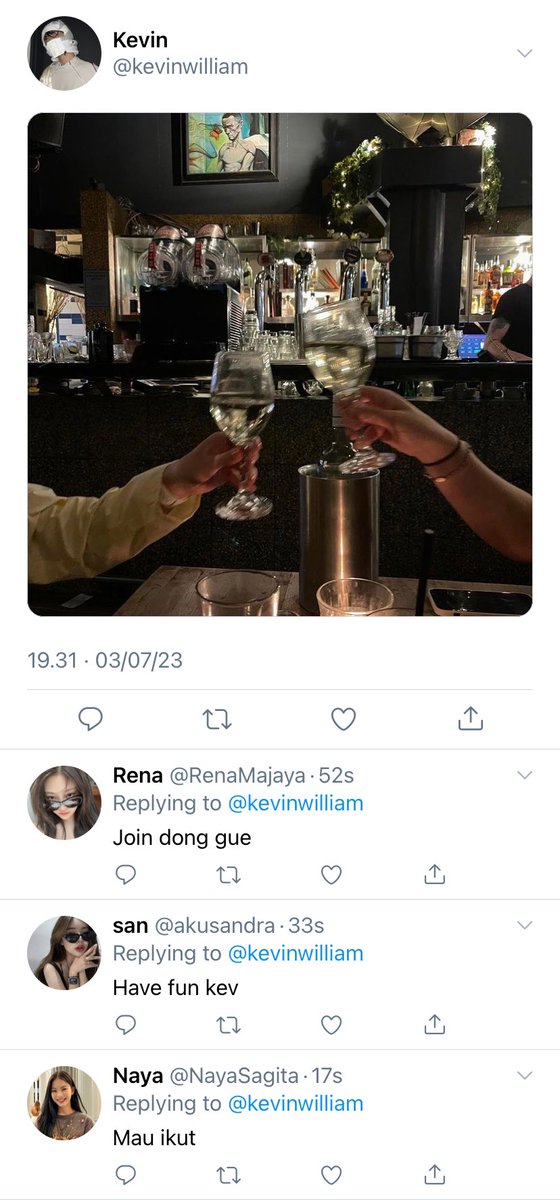The height and width of the screenshot is (1200, 560).
Task: Reply to Naya's 'Mau ikut' comment
Action: (125, 1174)
